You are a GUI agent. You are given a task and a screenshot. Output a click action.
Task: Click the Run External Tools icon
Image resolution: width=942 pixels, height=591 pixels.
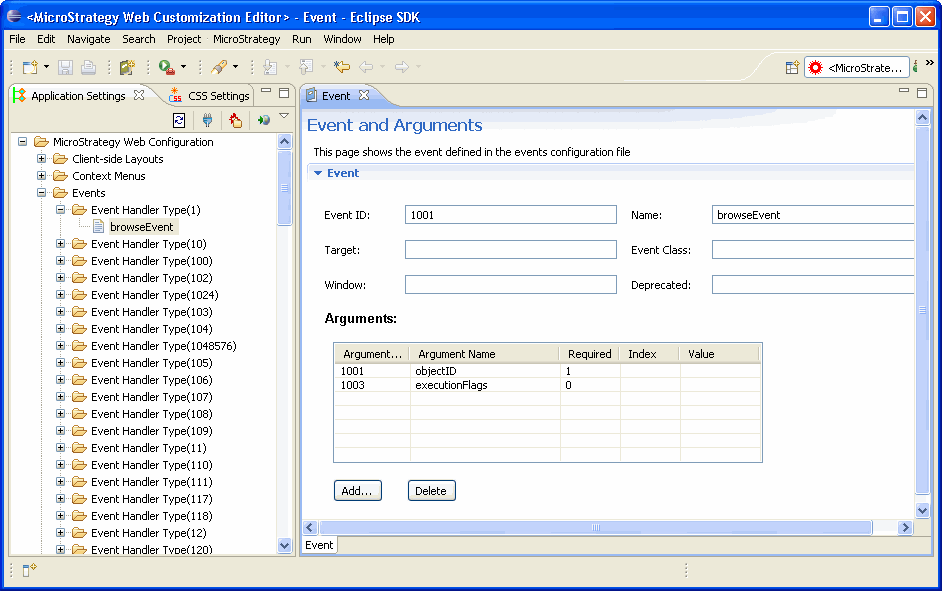(166, 67)
